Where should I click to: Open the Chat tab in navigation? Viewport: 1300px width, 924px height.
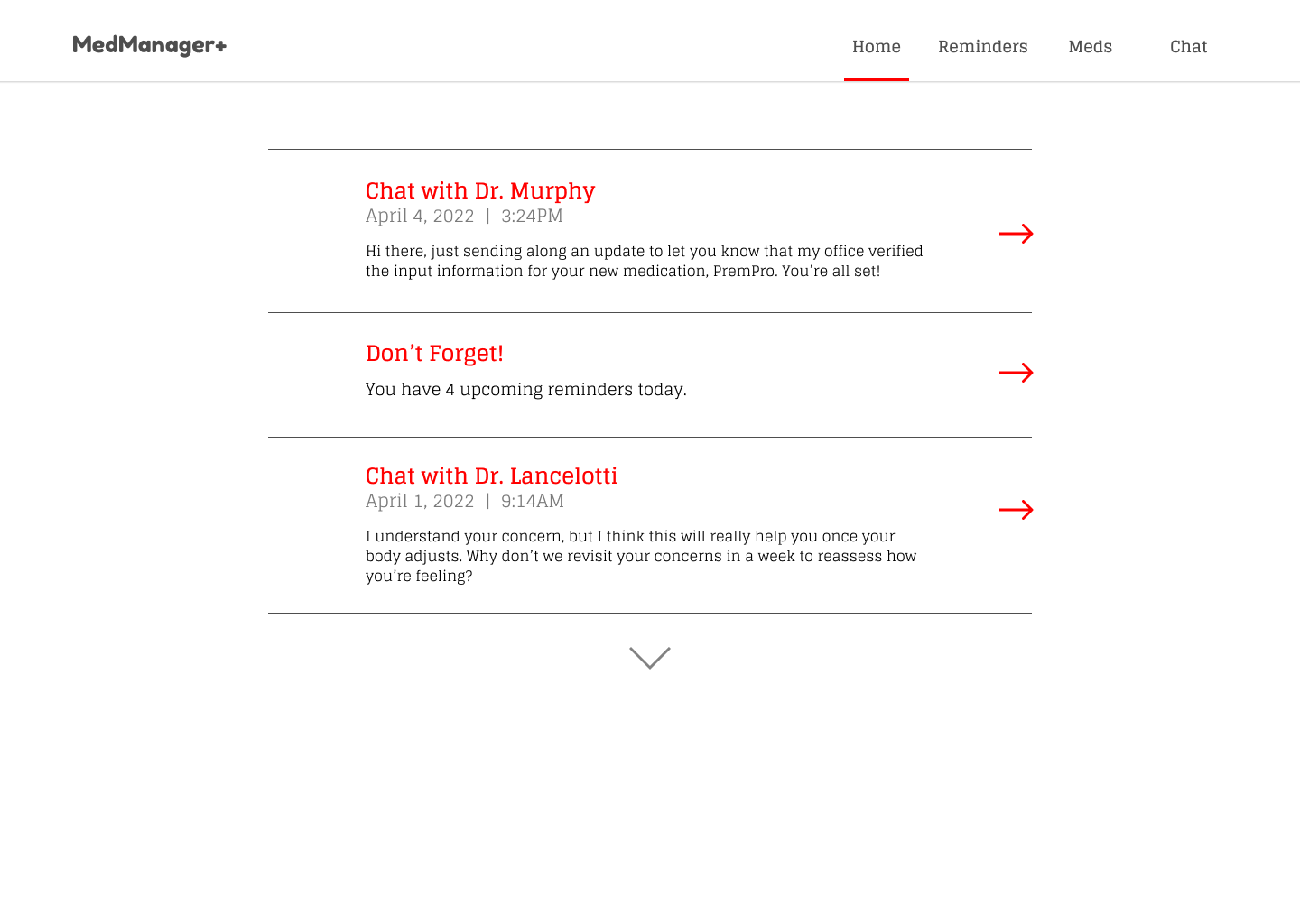click(1189, 46)
